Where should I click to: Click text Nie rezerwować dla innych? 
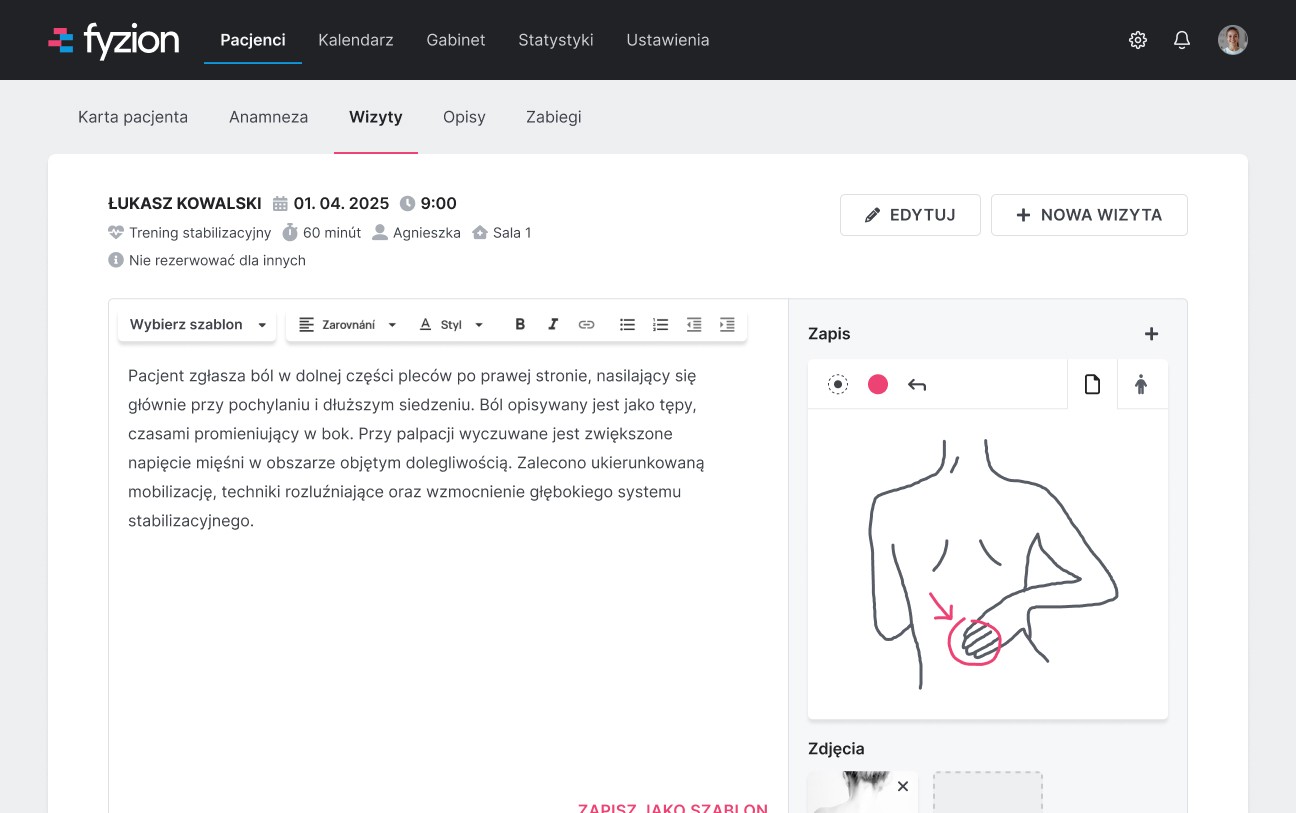click(217, 260)
